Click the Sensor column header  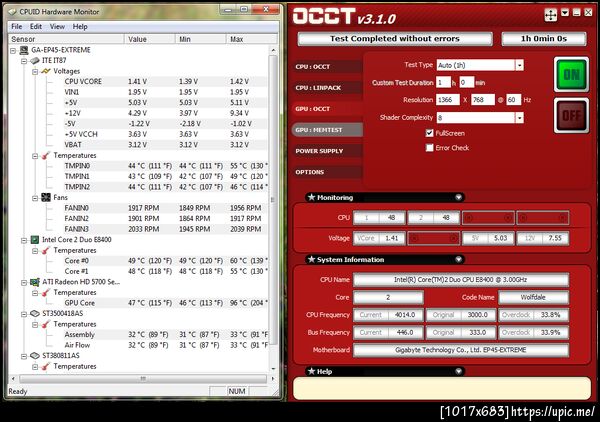point(66,39)
